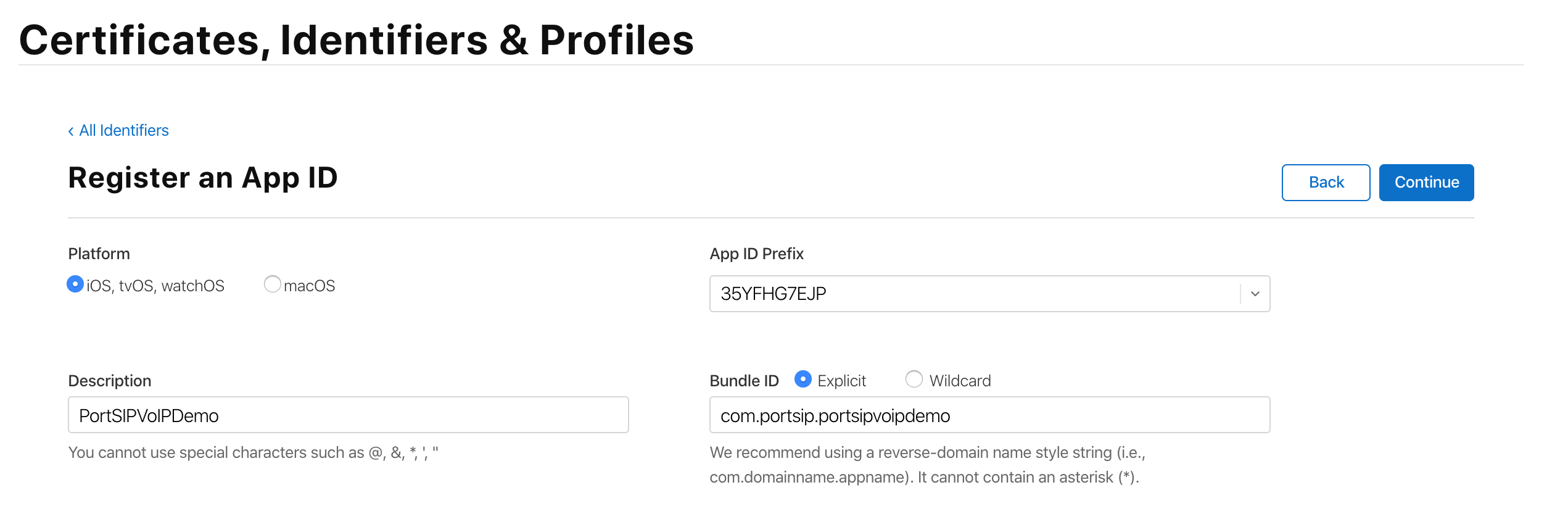Click the Platform label
The height and width of the screenshot is (527, 1568).
(x=99, y=254)
